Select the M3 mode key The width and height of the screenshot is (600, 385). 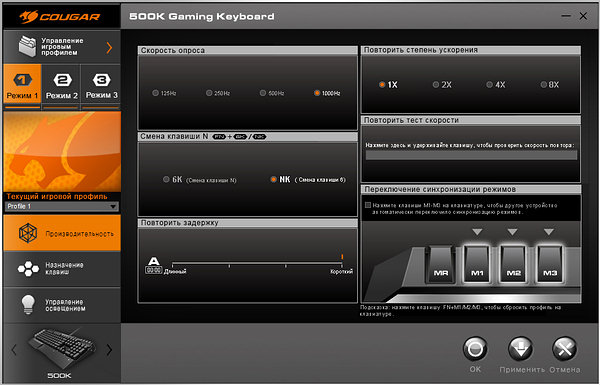coord(550,264)
